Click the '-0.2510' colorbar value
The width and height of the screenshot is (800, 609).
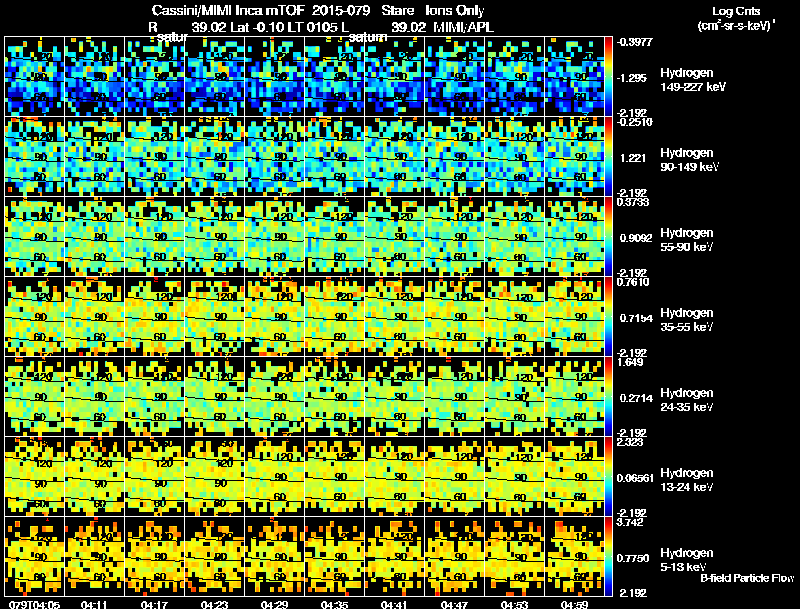point(635,122)
